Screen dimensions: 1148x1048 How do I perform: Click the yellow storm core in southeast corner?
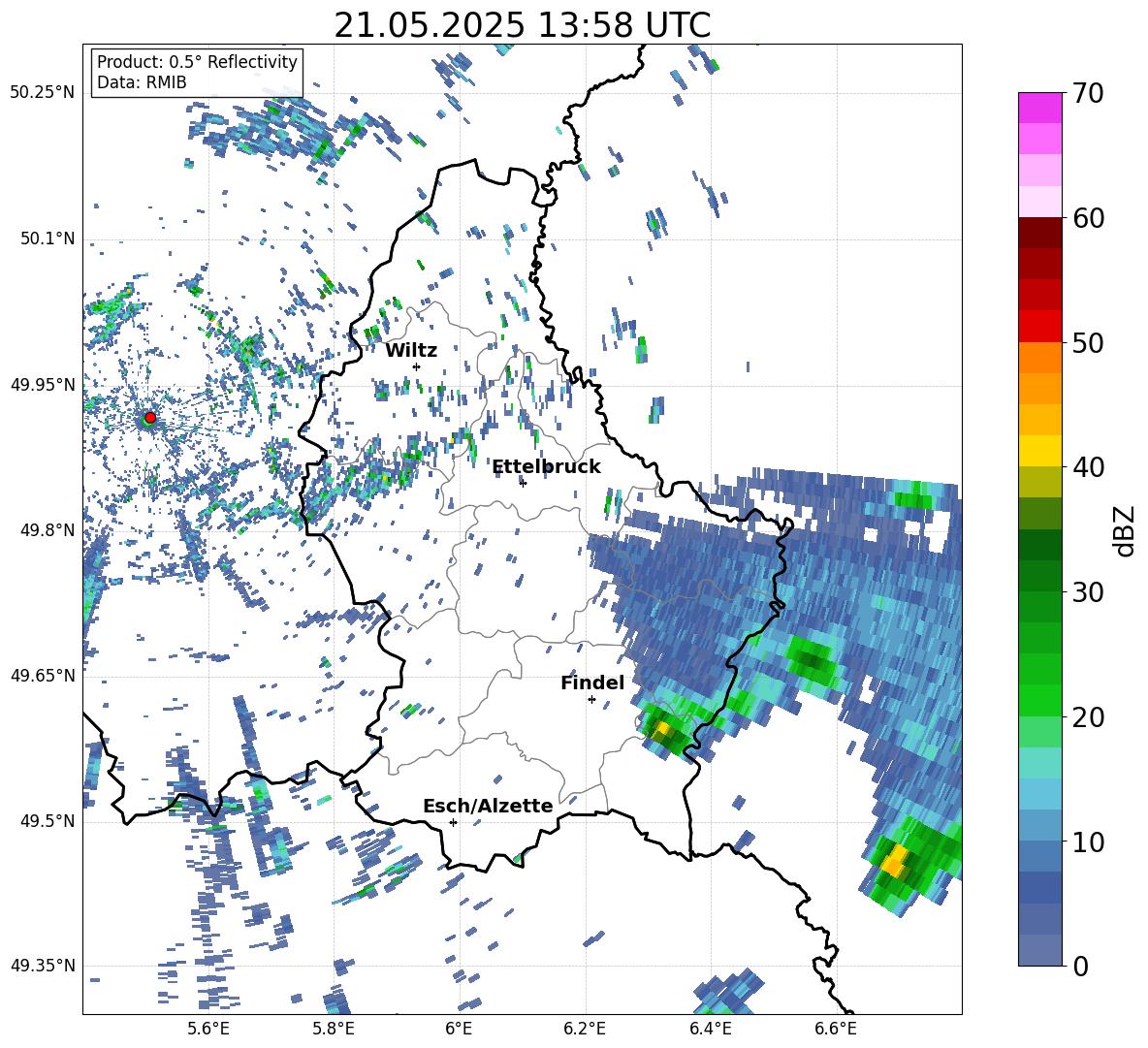[895, 860]
